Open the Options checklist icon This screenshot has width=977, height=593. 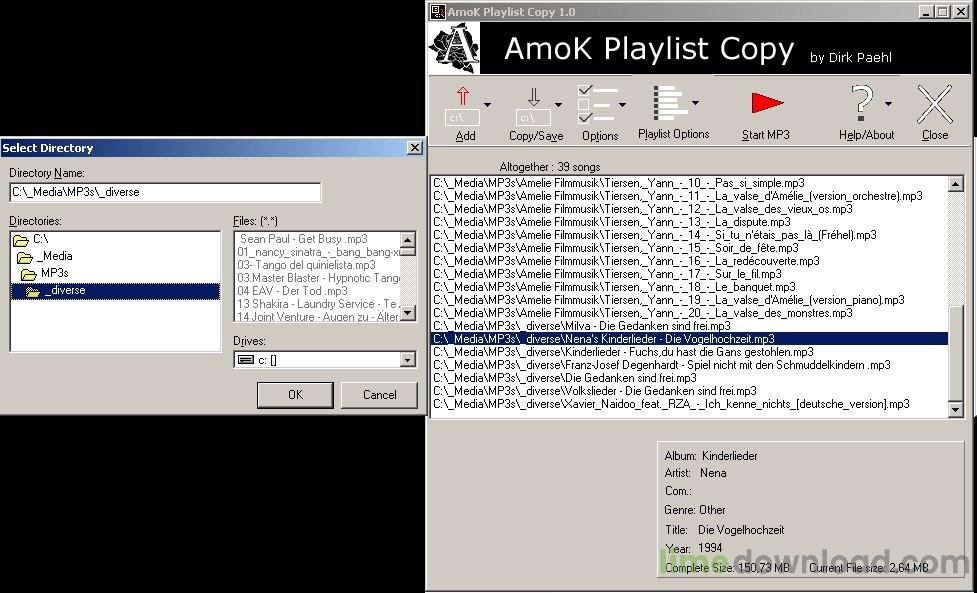coord(597,104)
